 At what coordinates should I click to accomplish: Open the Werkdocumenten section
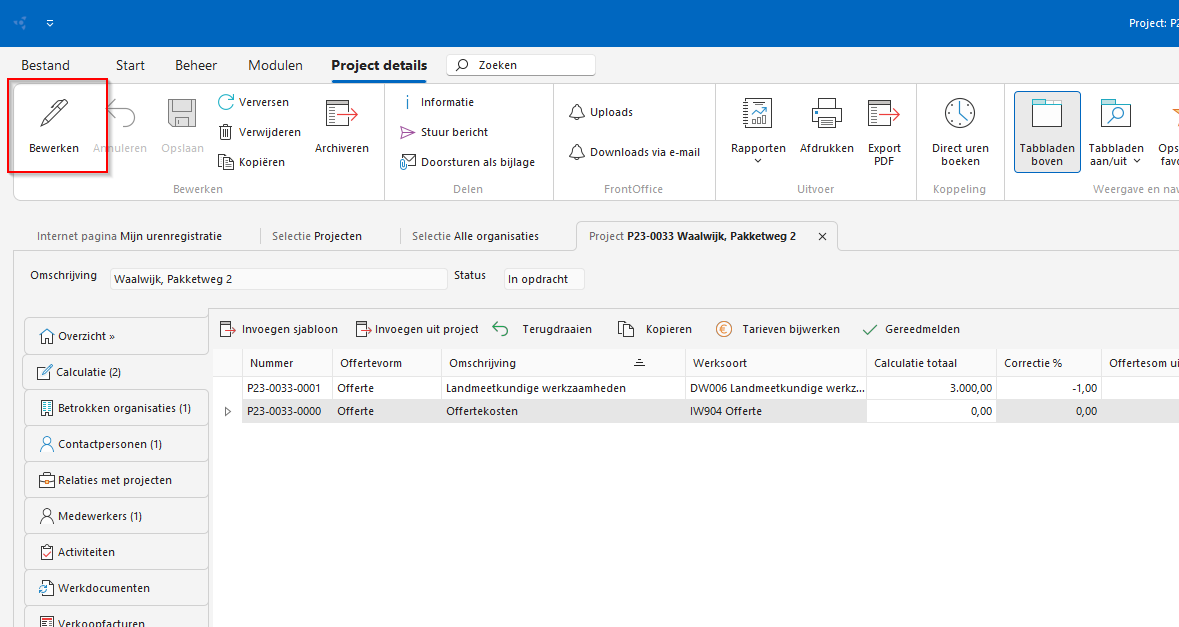(117, 588)
